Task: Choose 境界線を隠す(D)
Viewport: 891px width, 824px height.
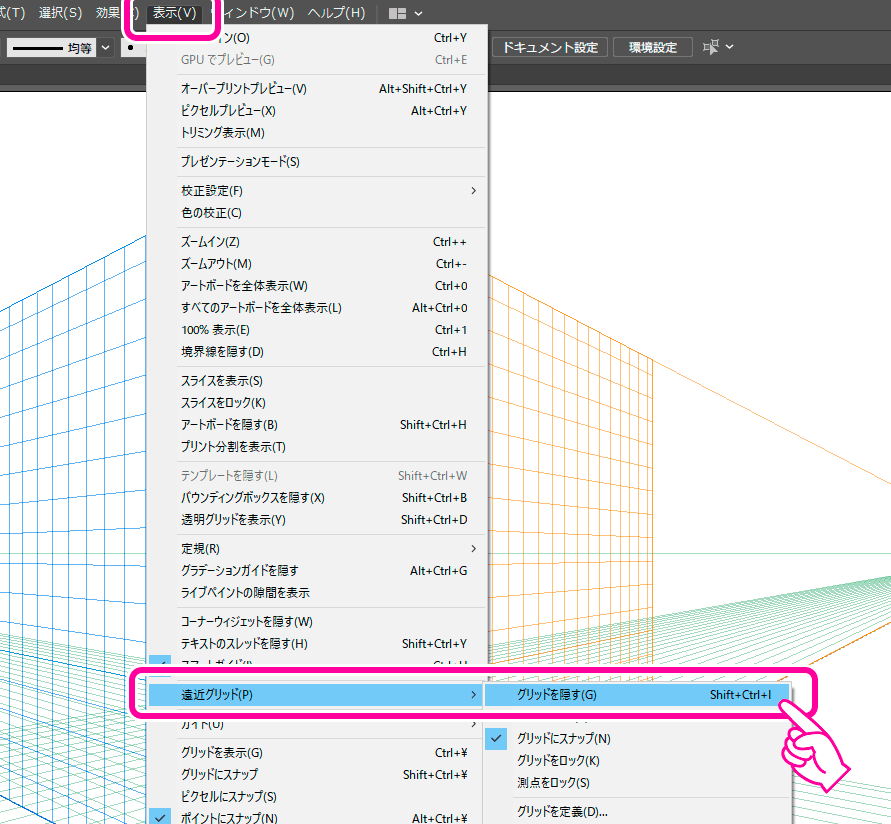Action: pos(317,352)
